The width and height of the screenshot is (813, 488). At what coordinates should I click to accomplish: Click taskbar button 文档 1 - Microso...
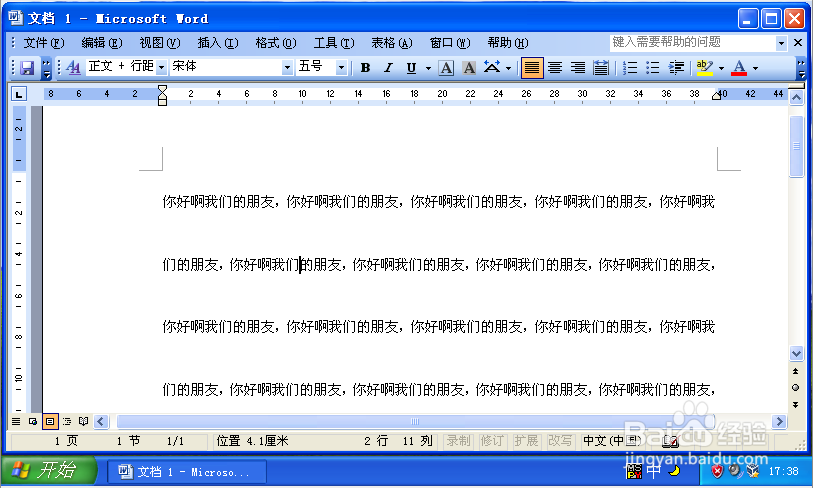pos(187,472)
